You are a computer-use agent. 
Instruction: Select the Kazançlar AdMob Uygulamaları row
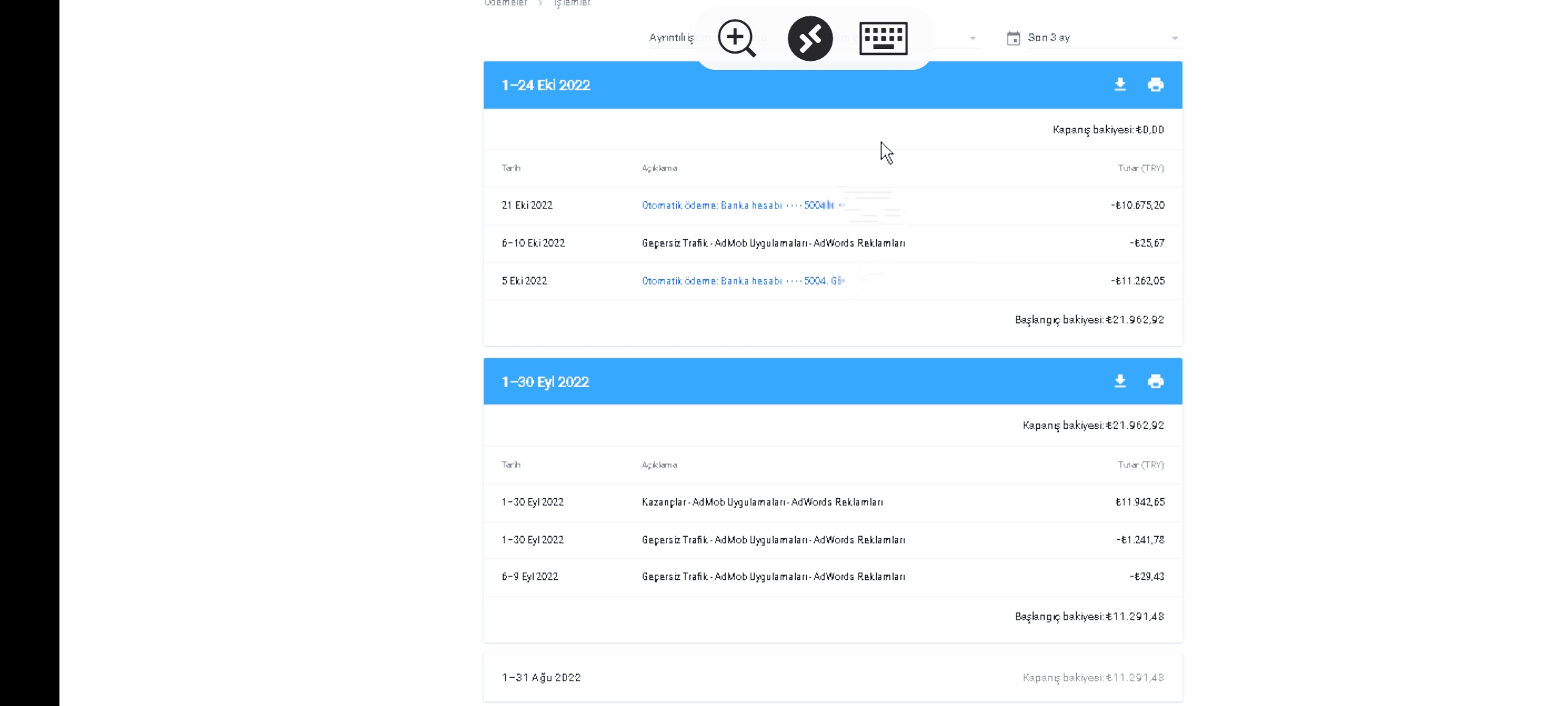[x=832, y=502]
